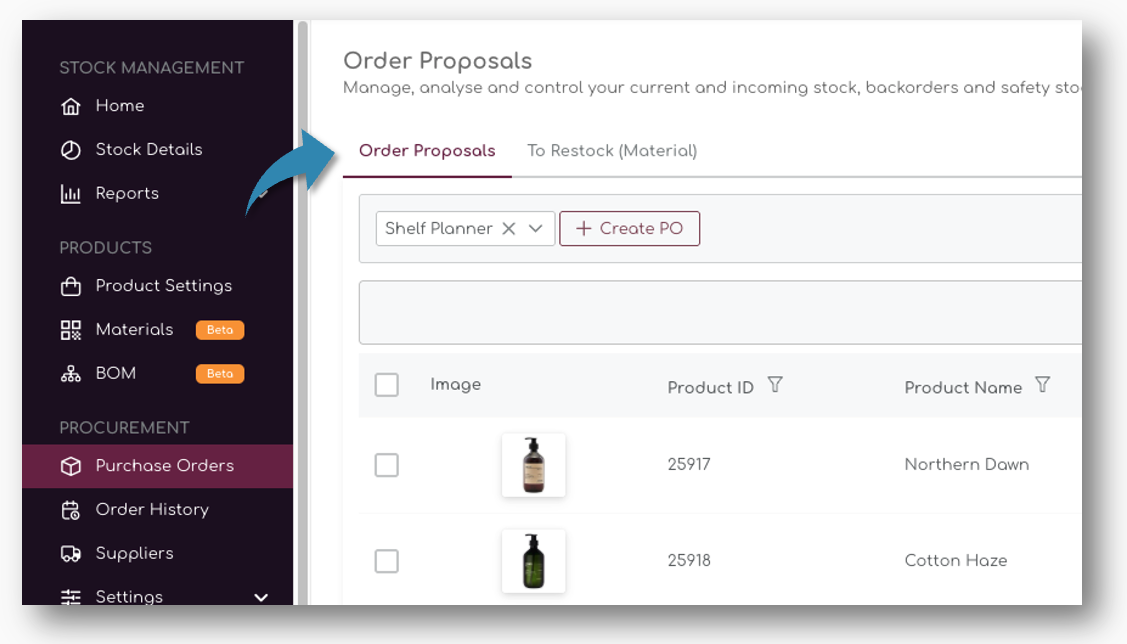Select the Order Proposals tab
The image size is (1127, 644).
click(427, 151)
